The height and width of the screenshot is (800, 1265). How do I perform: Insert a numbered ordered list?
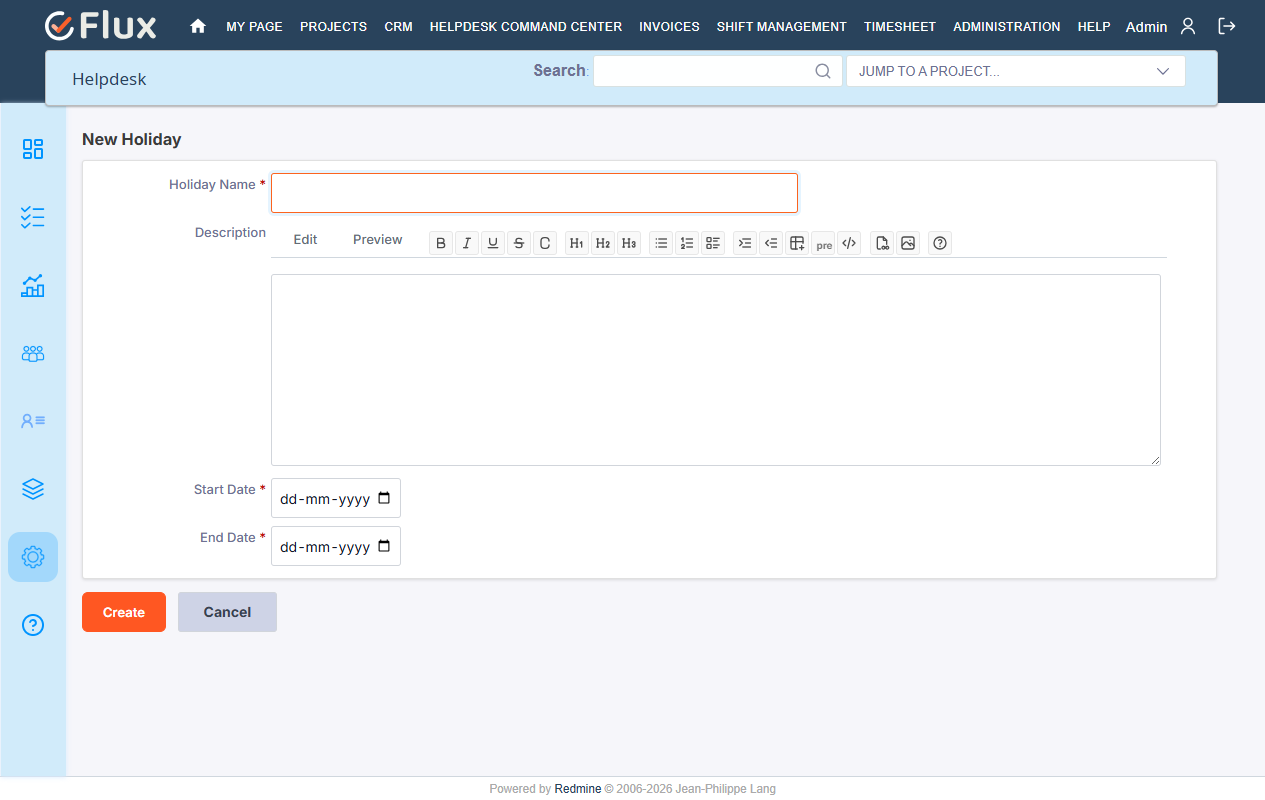click(687, 243)
